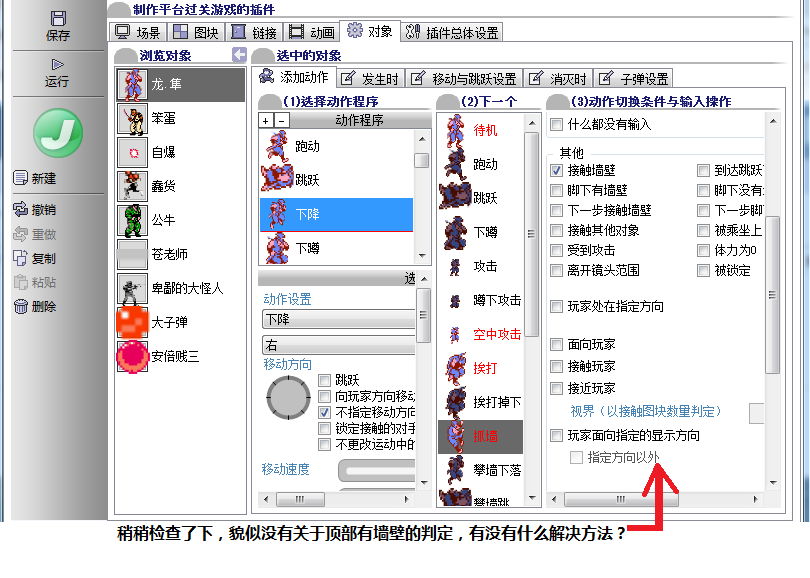This screenshot has width=810, height=578.
Task: Toggle 什么都没有输入 checkbox
Action: pos(556,124)
